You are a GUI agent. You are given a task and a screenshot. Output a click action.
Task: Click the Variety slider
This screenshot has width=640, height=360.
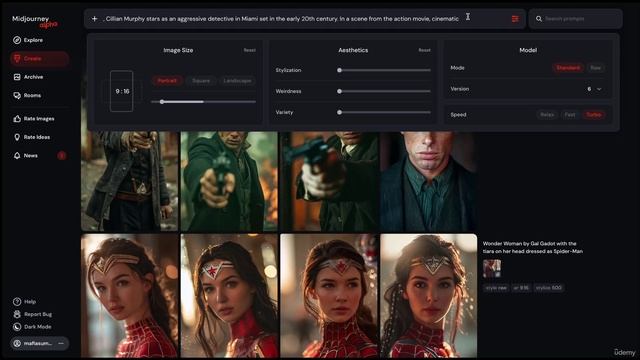[x=384, y=112]
